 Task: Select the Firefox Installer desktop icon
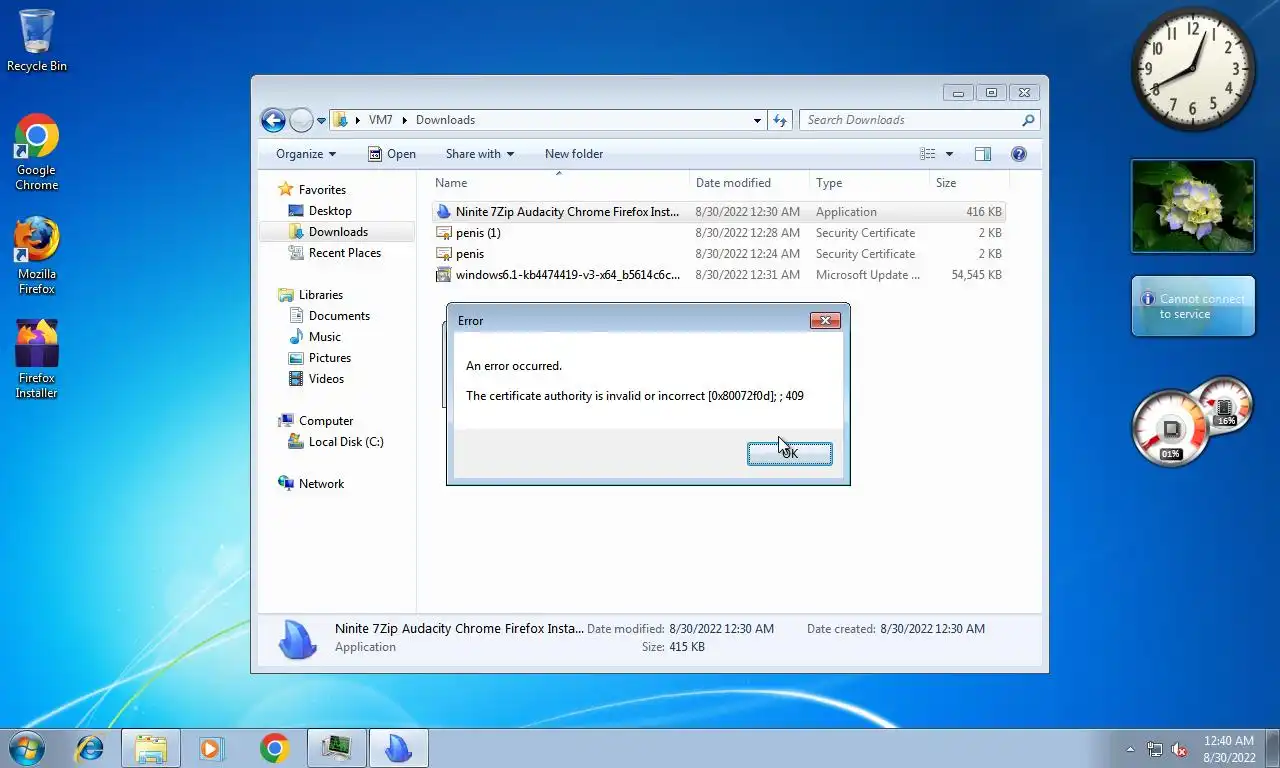pyautogui.click(x=37, y=360)
